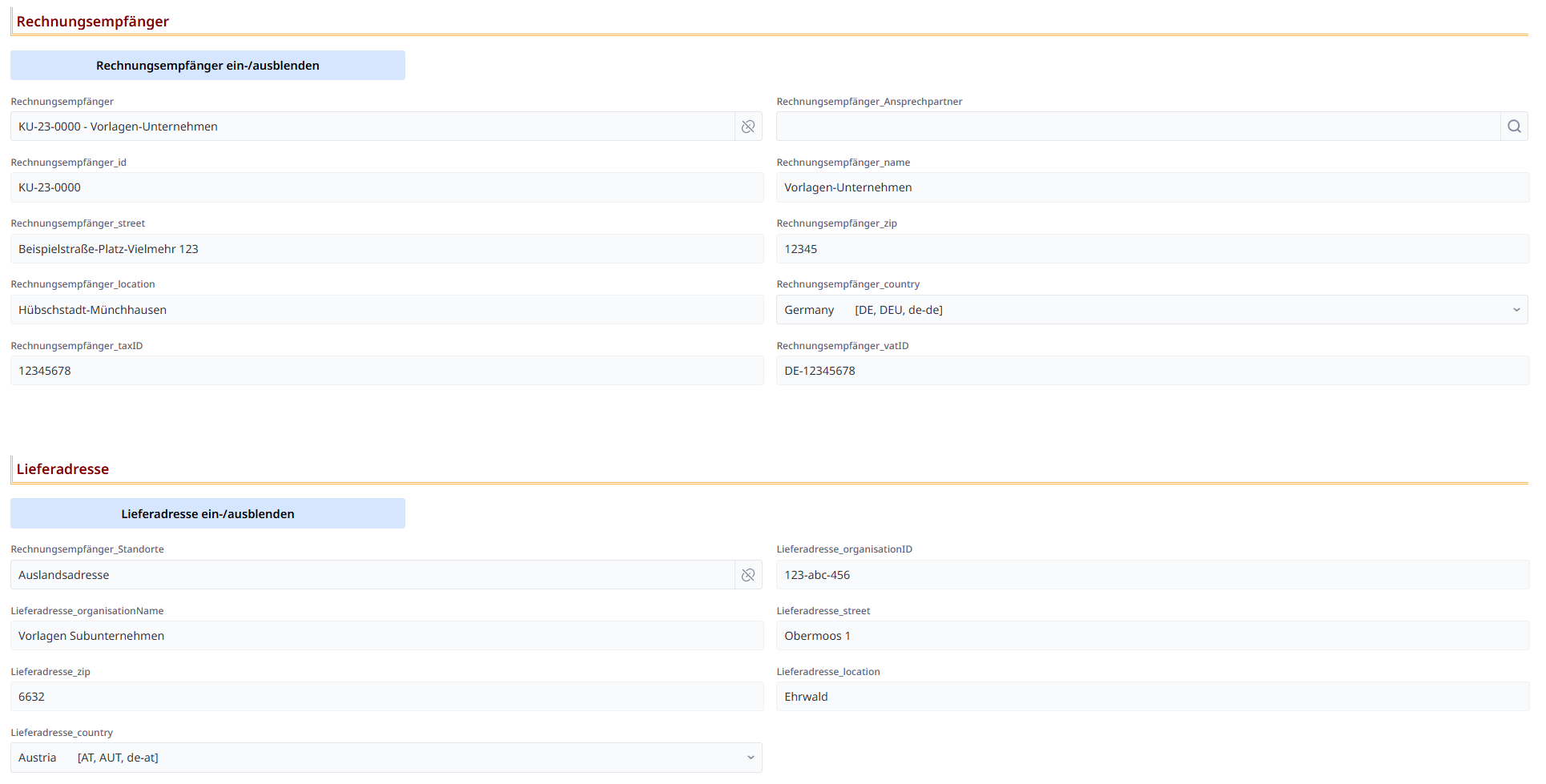Image resolution: width=1546 pixels, height=784 pixels.
Task: Click unlink icon in Rechnungsempfänger_Standorte field
Action: (x=747, y=575)
